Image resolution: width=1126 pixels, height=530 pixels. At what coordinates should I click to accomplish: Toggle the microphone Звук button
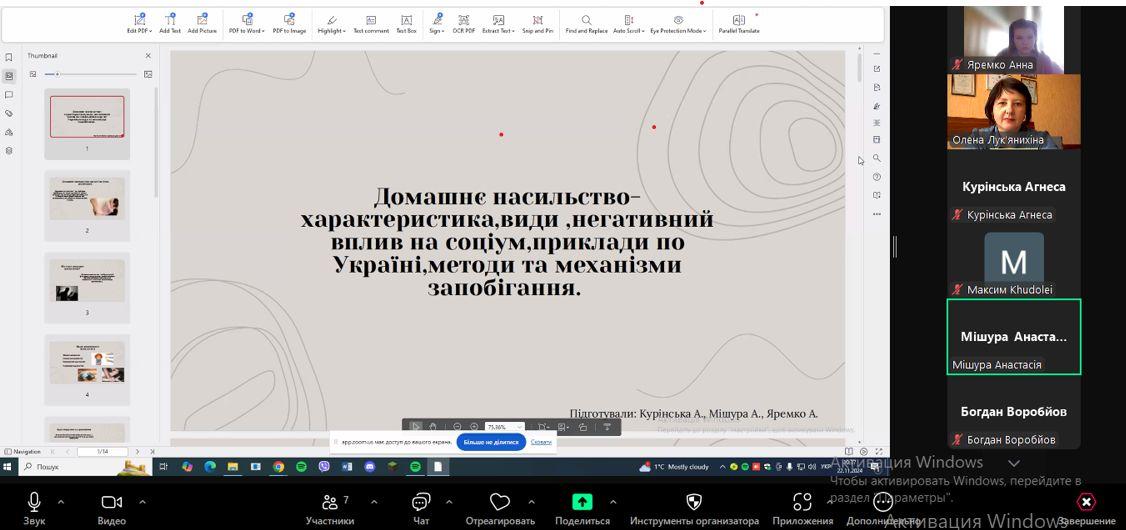click(34, 506)
